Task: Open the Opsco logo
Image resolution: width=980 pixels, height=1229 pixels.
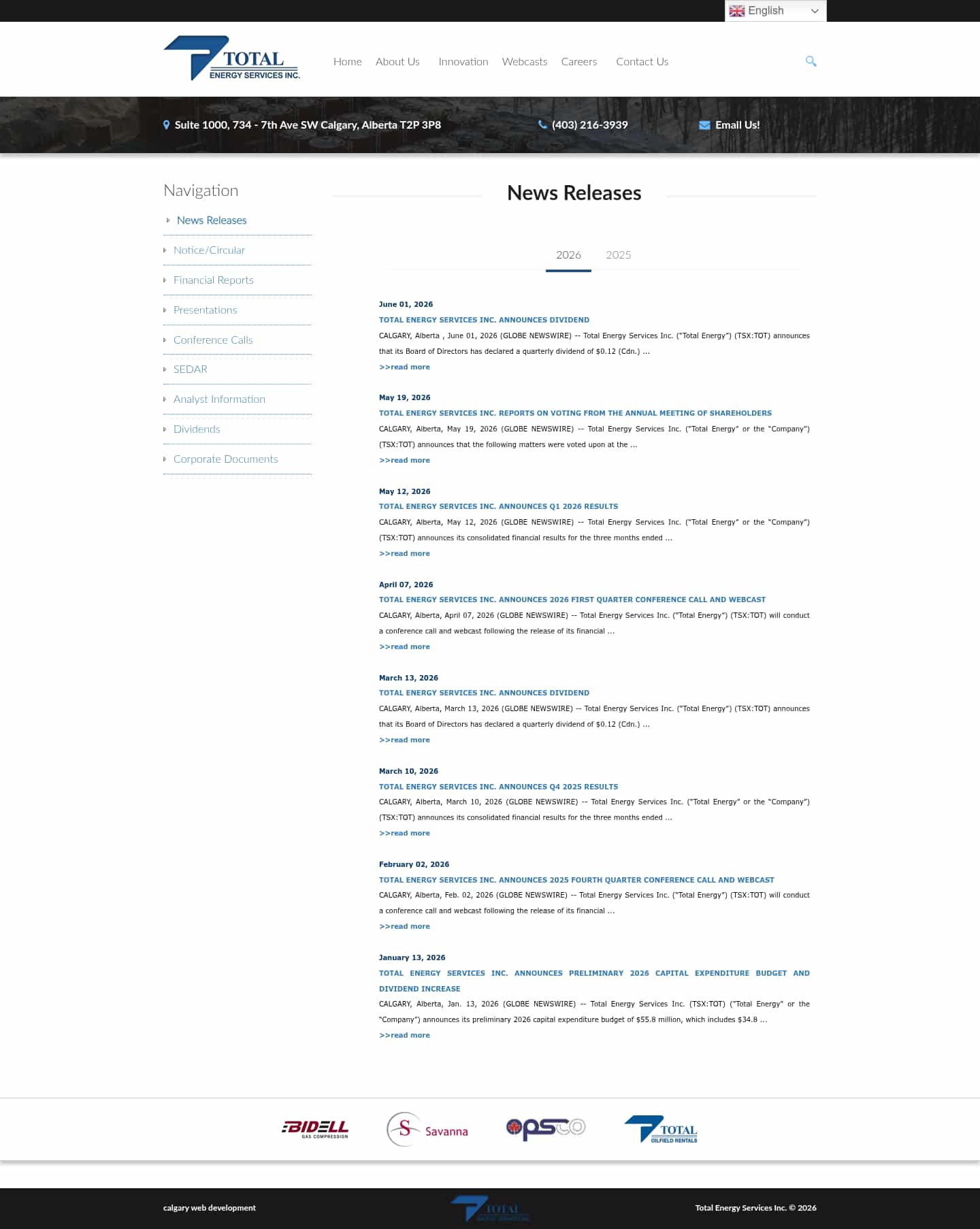Action: (x=546, y=1128)
